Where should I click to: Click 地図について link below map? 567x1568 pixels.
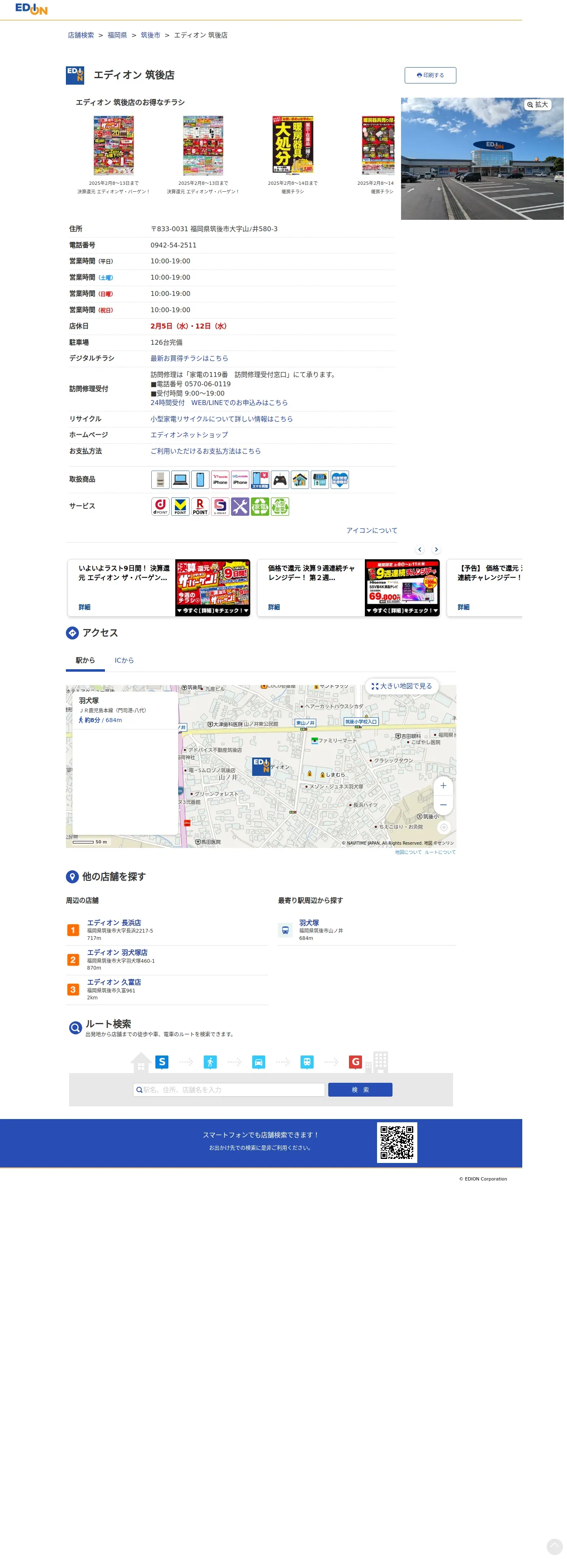408,852
